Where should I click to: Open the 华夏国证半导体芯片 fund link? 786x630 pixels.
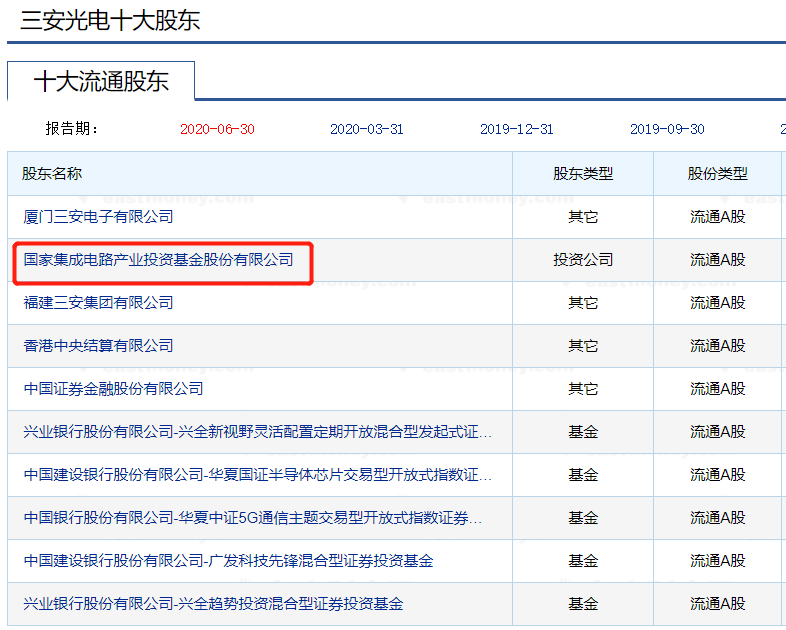pyautogui.click(x=258, y=475)
